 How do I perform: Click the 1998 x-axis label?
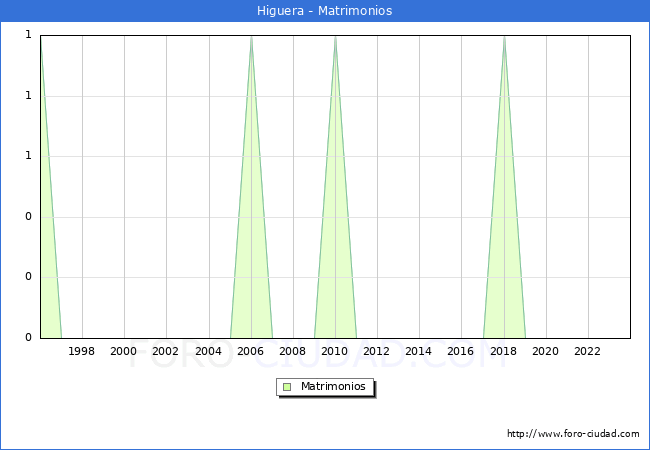[x=82, y=351]
